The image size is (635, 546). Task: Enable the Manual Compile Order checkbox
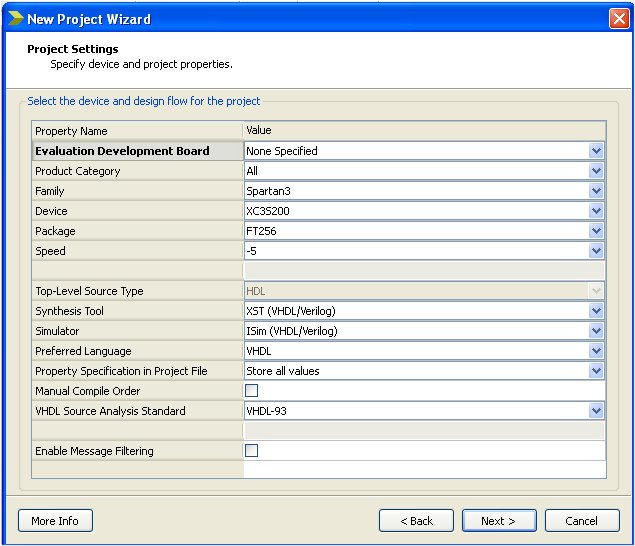pos(251,391)
